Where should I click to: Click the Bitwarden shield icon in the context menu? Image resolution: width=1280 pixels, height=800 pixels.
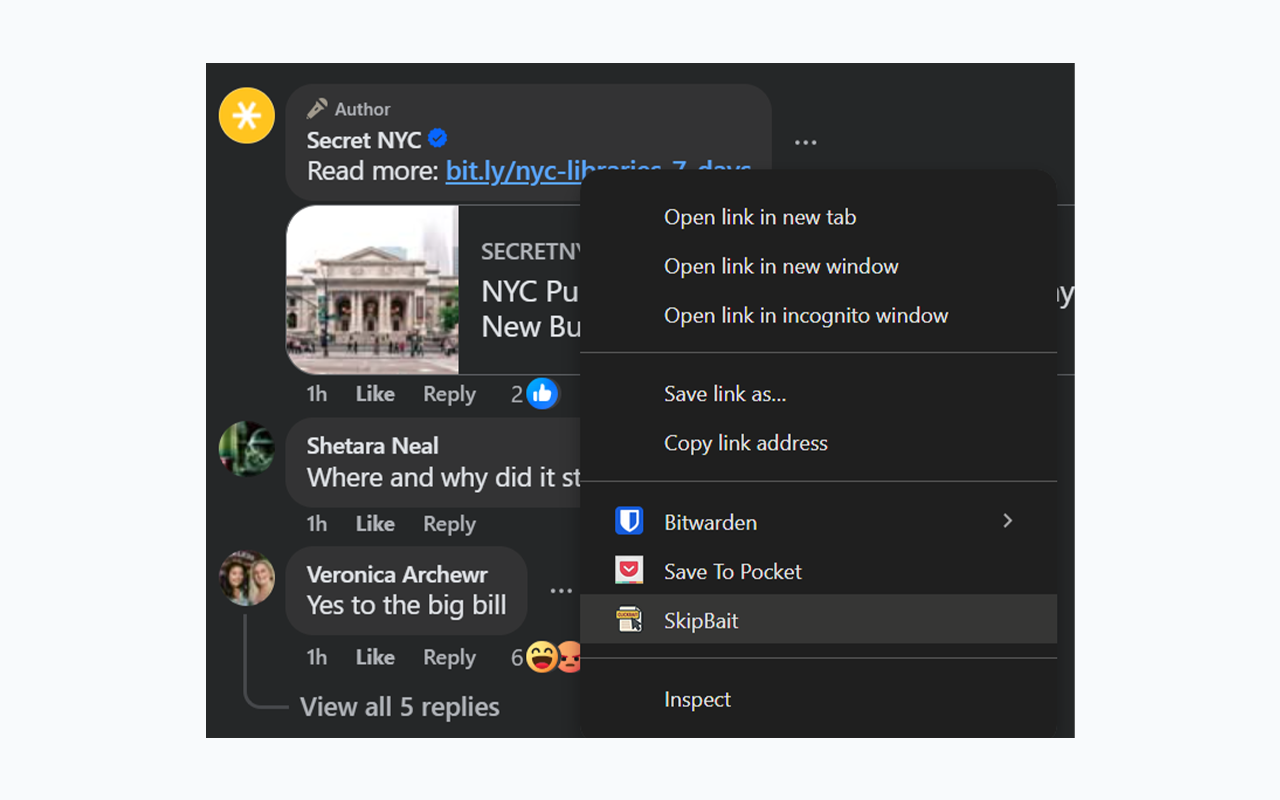point(629,521)
